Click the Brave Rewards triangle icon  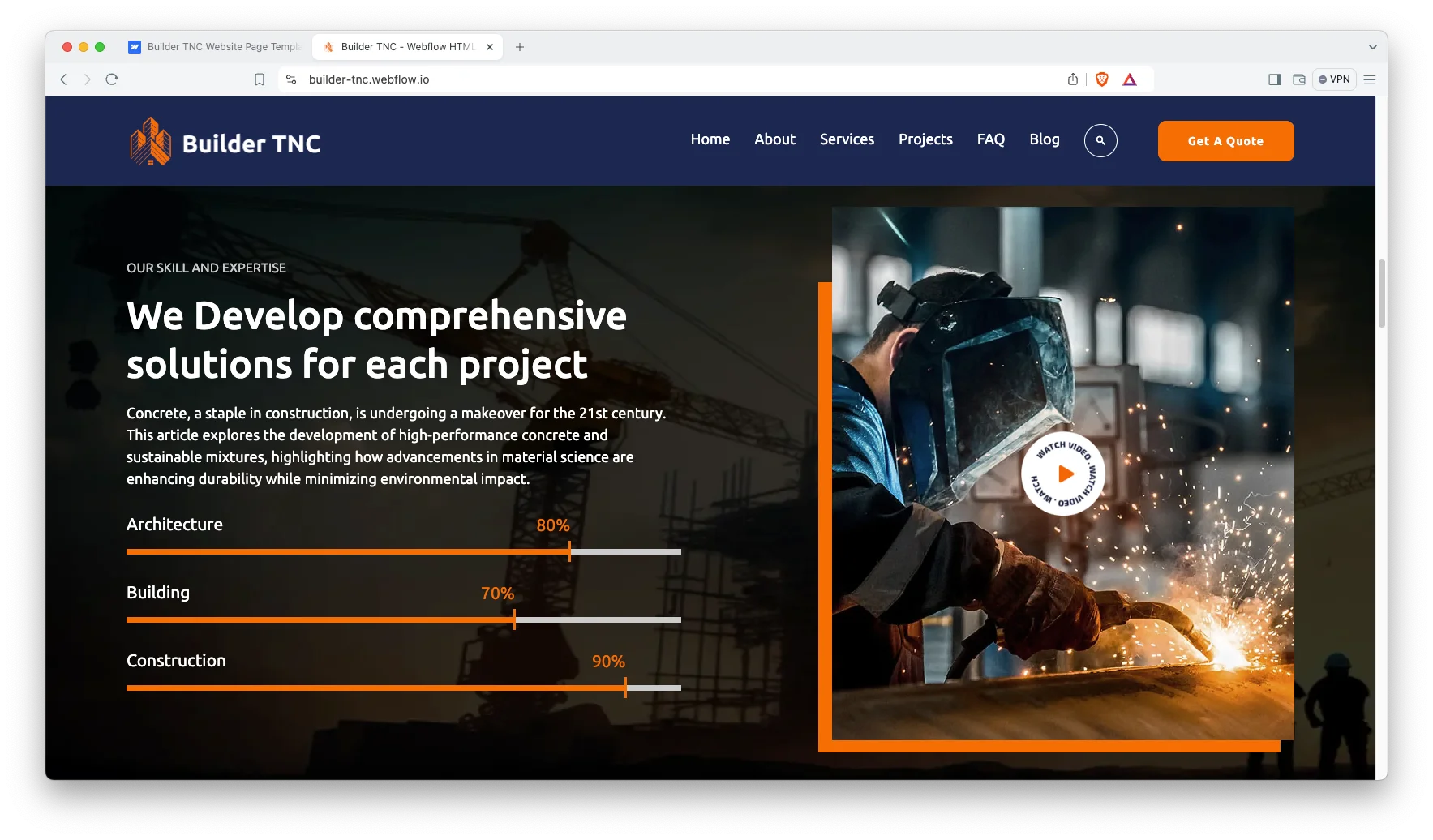pos(1129,79)
